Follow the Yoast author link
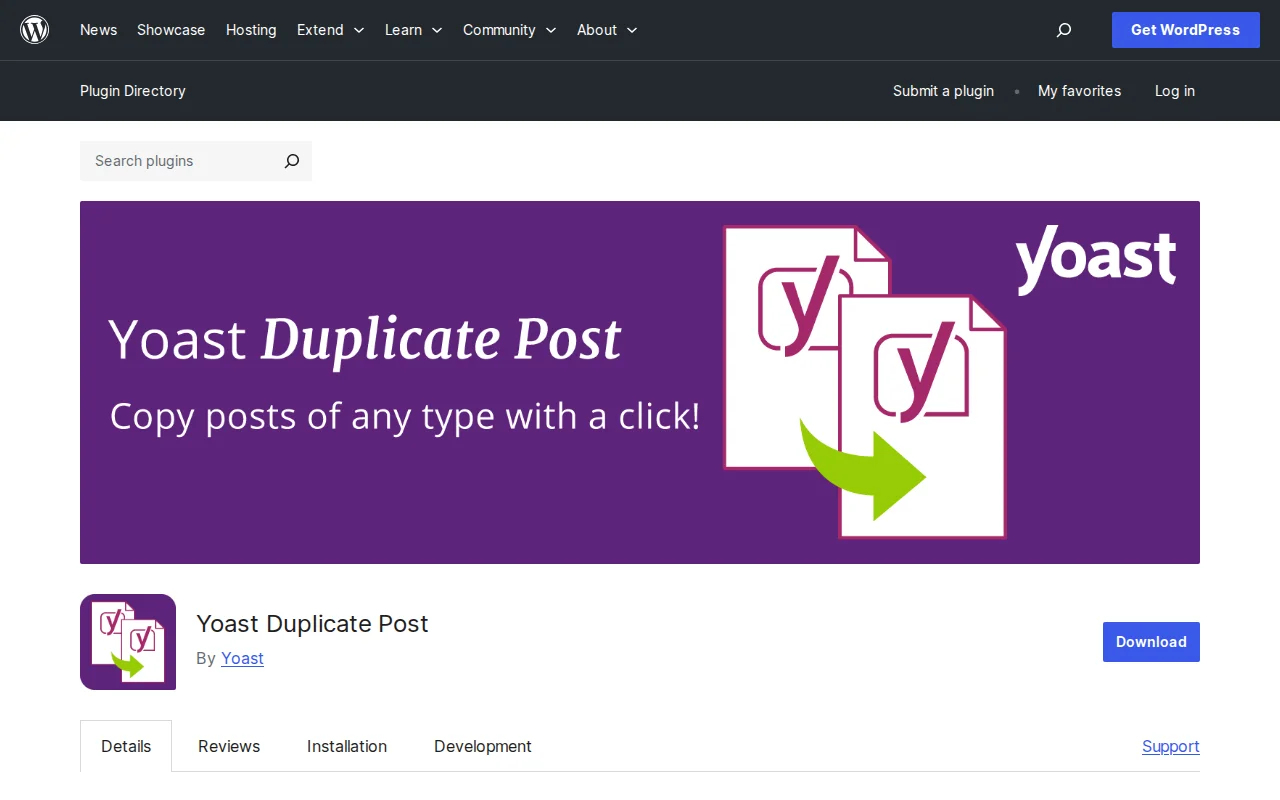Screen dimensions: 1280x800 (242, 658)
